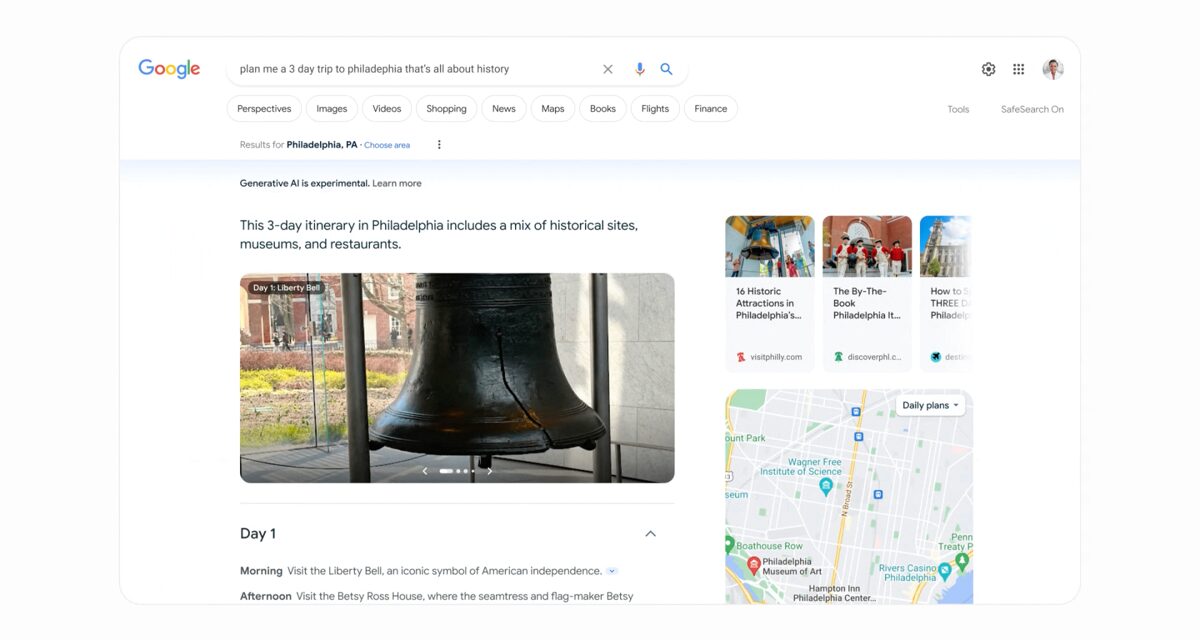Viewport: 1200px width, 640px height.
Task: Select the Boathouse Row map pin
Action: [x=730, y=545]
